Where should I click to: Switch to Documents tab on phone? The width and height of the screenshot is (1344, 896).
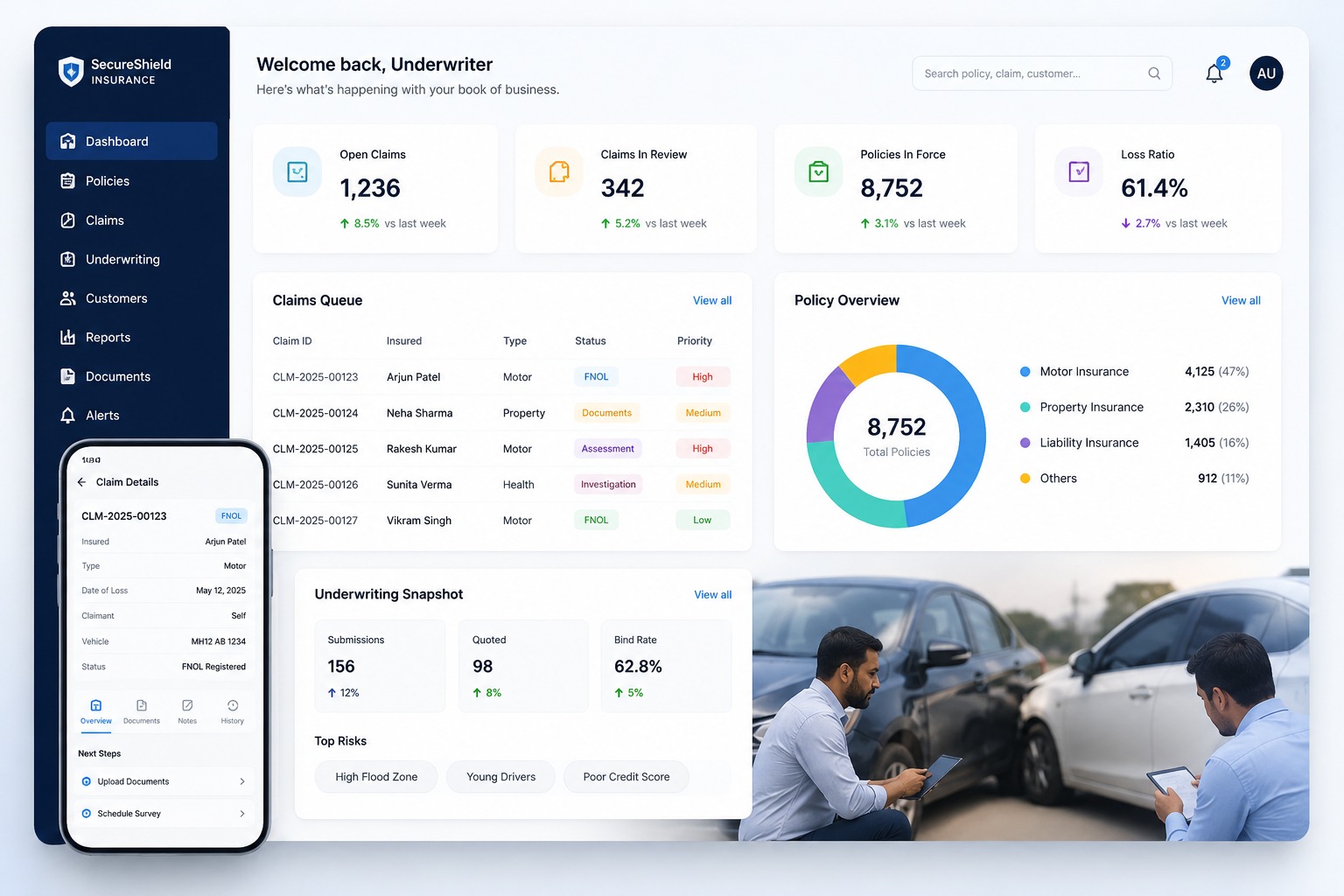click(142, 712)
